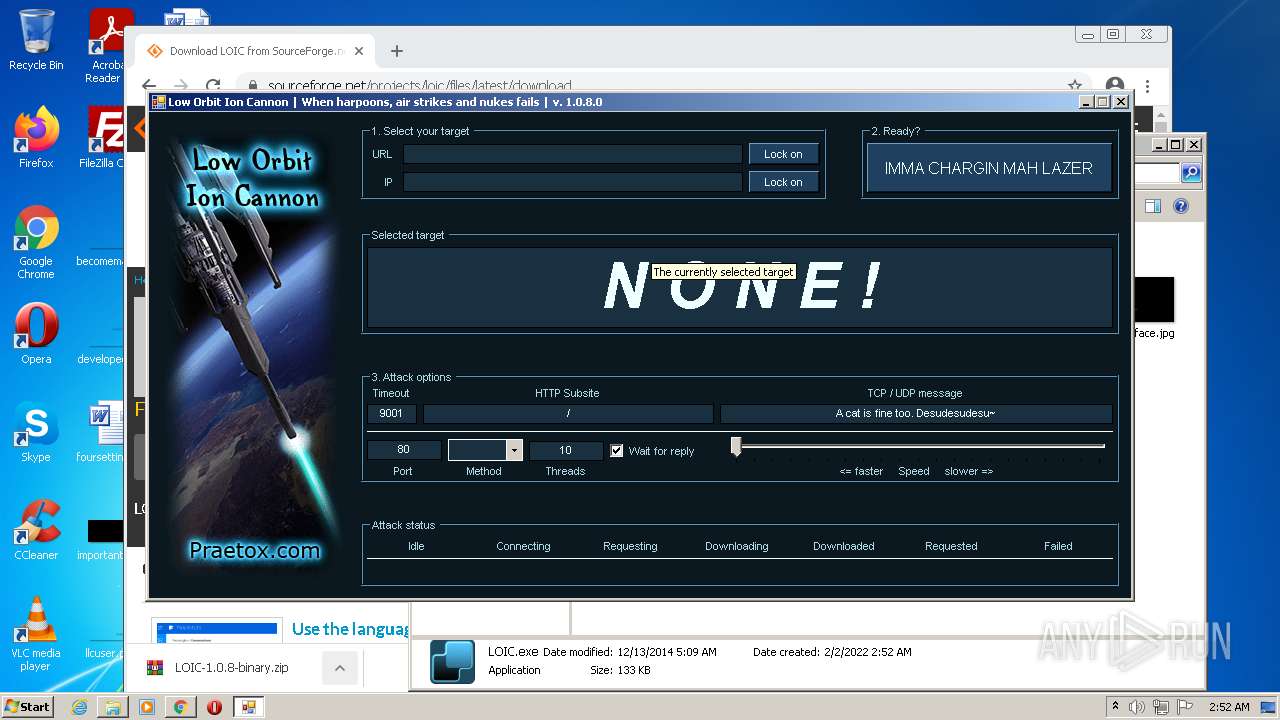Open the CCleaner desktop icon
Image resolution: width=1280 pixels, height=720 pixels.
36,530
